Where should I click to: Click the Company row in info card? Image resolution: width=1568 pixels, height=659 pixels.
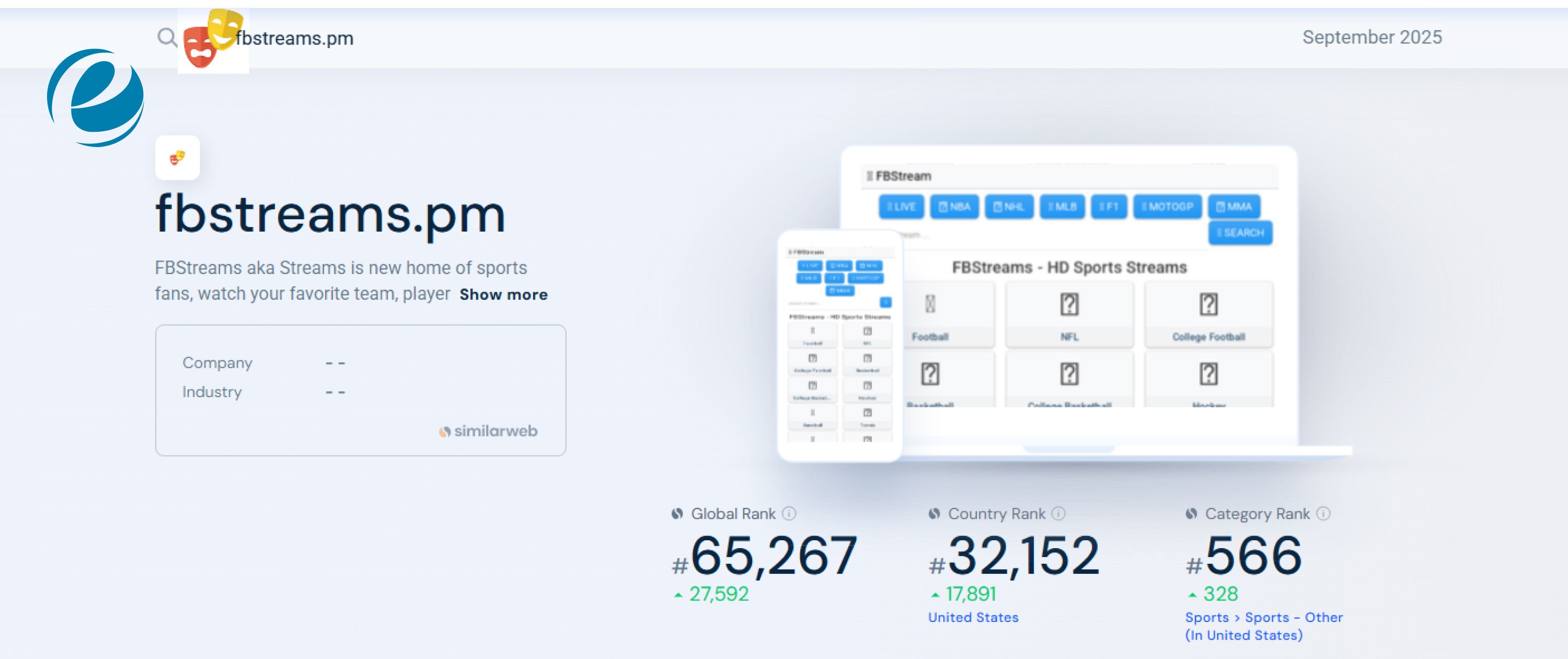pyautogui.click(x=217, y=362)
